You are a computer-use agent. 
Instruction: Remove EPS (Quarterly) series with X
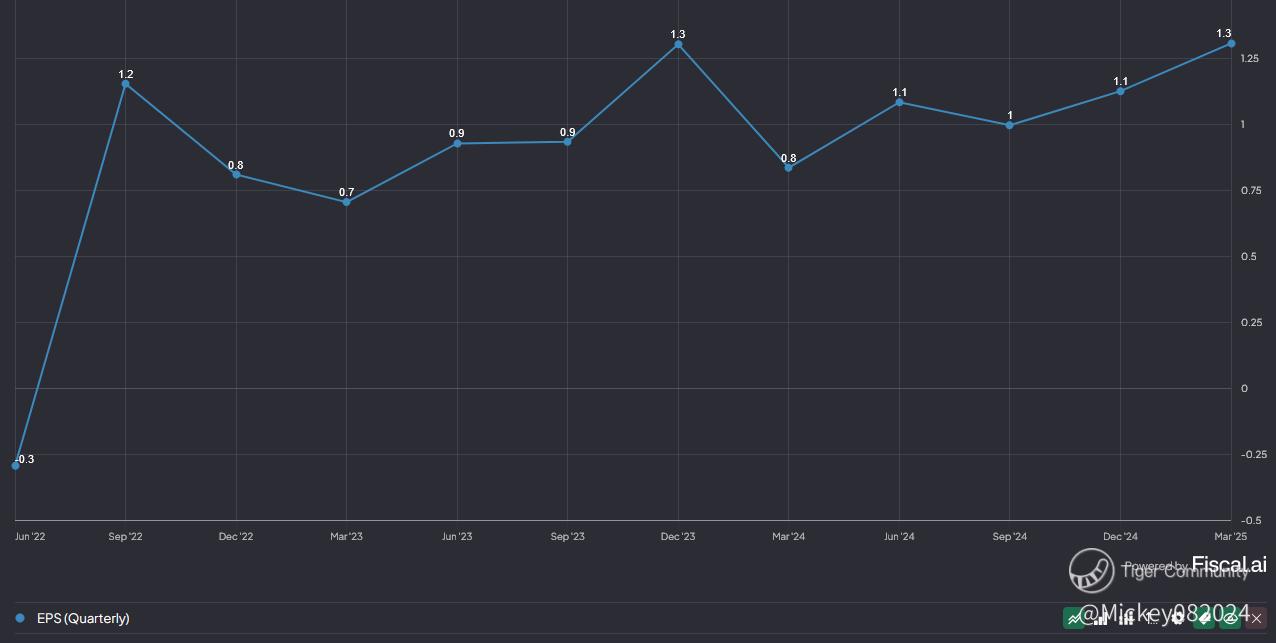point(1256,618)
